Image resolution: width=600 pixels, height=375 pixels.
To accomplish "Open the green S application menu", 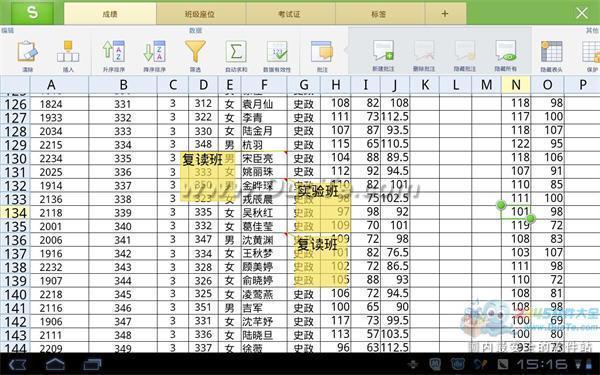I will [x=33, y=12].
